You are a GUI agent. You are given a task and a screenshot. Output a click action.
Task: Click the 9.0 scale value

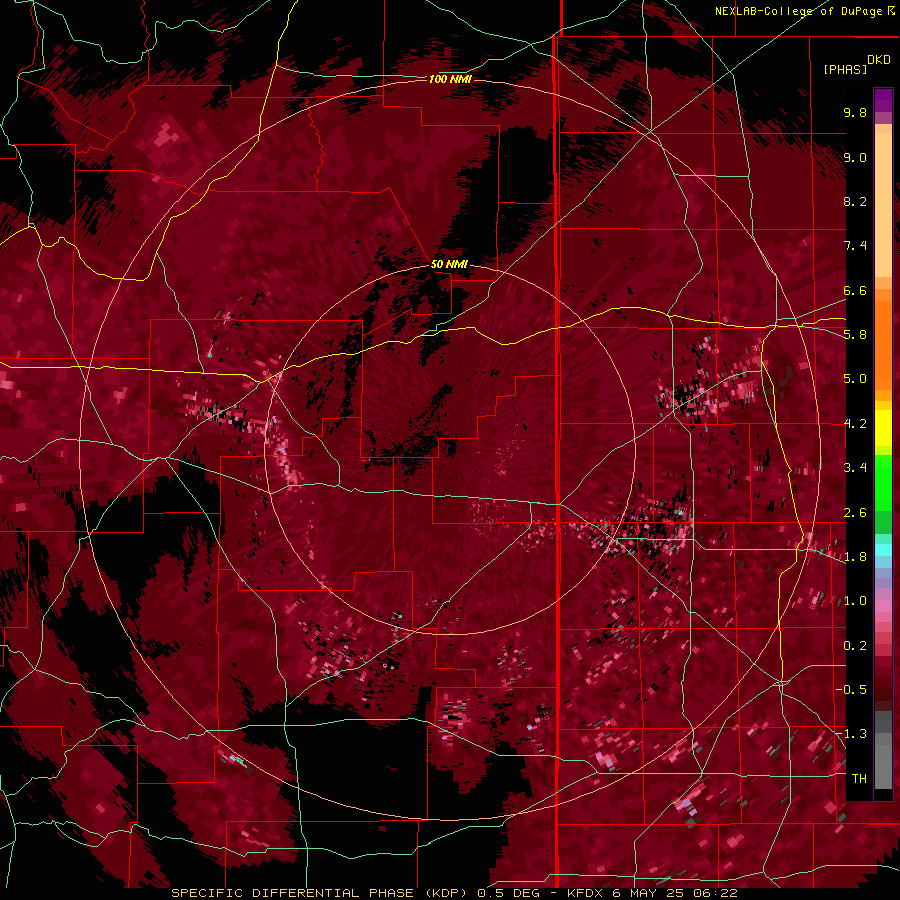(x=855, y=157)
